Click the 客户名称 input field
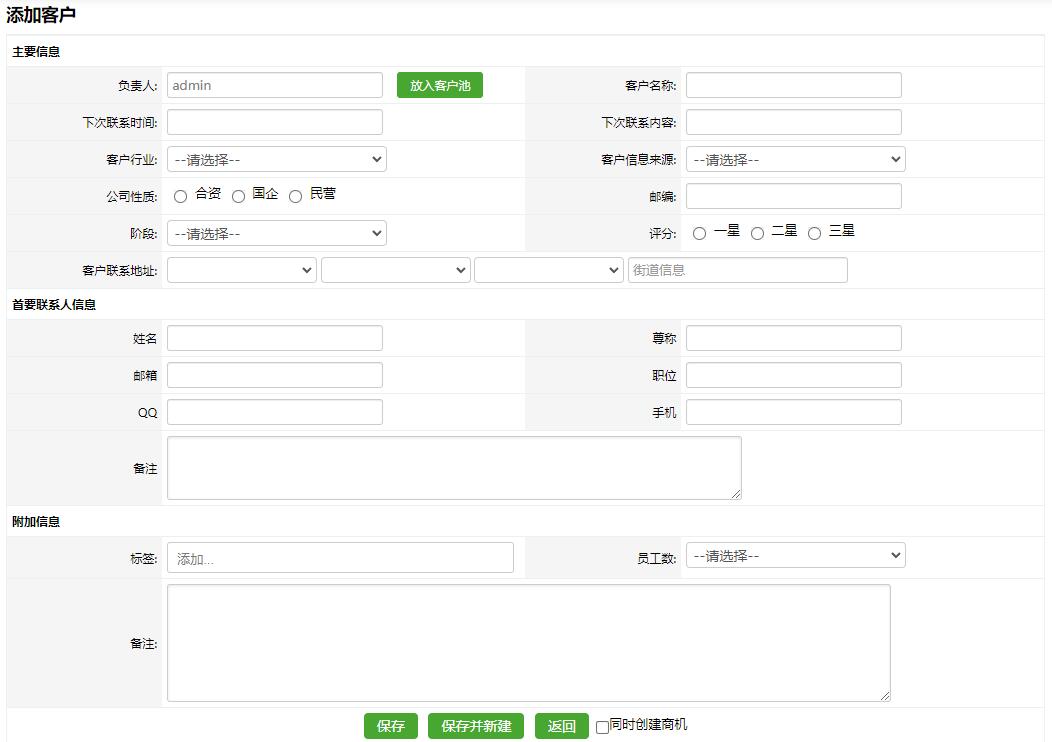1052x742 pixels. (793, 85)
